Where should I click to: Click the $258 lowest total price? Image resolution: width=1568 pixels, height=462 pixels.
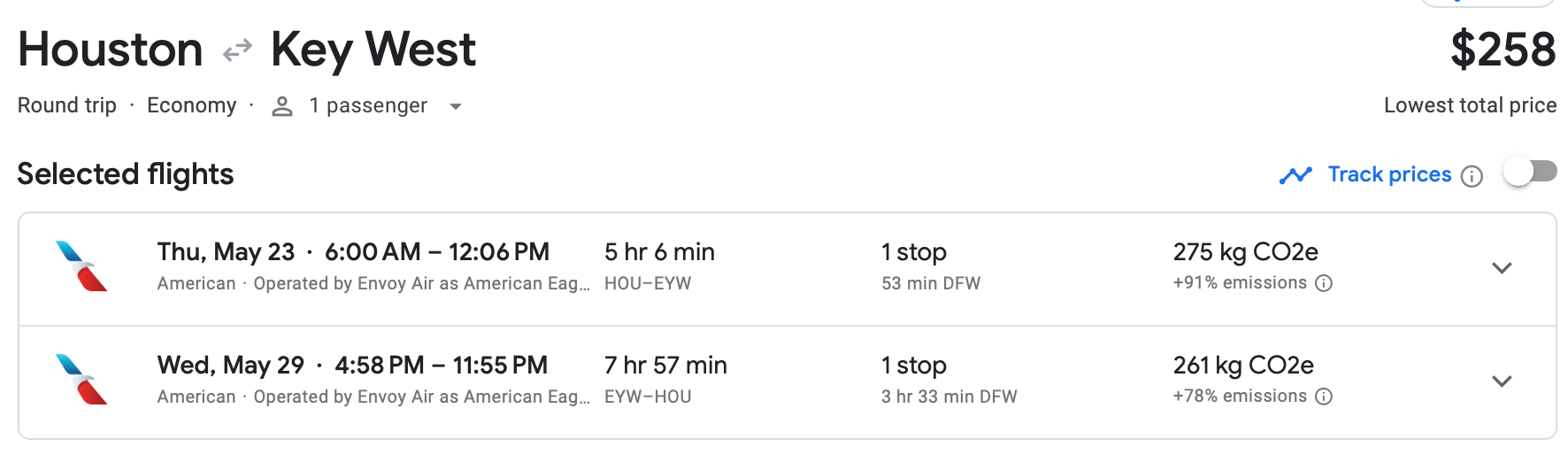(x=1503, y=50)
